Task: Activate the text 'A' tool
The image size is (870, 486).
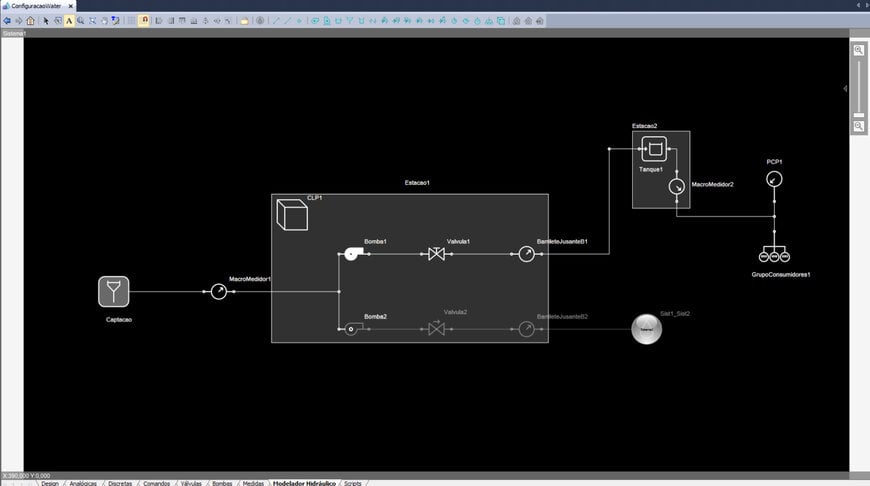Action: pos(69,20)
